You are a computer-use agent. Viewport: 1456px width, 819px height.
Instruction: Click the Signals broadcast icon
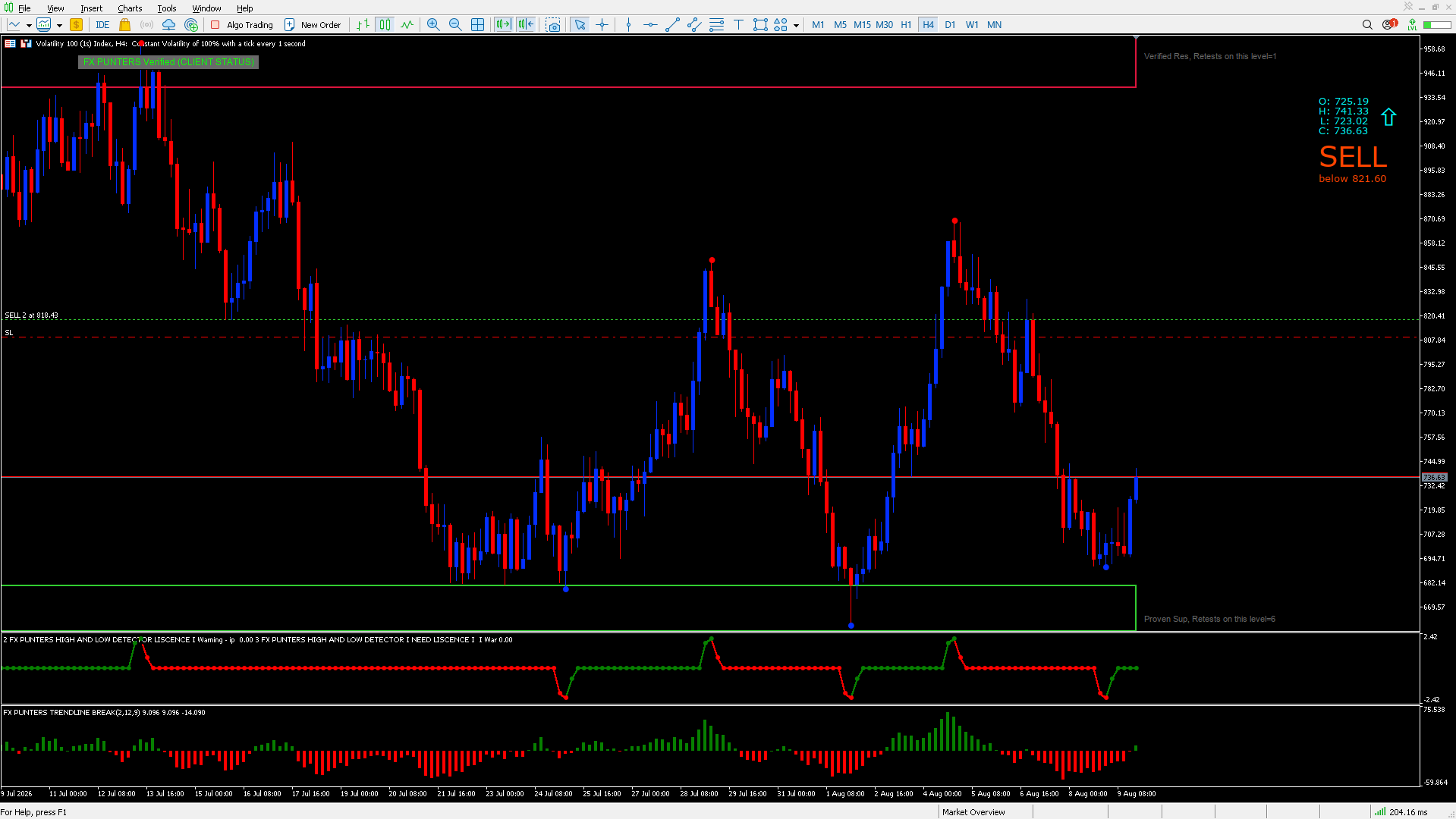(x=147, y=25)
